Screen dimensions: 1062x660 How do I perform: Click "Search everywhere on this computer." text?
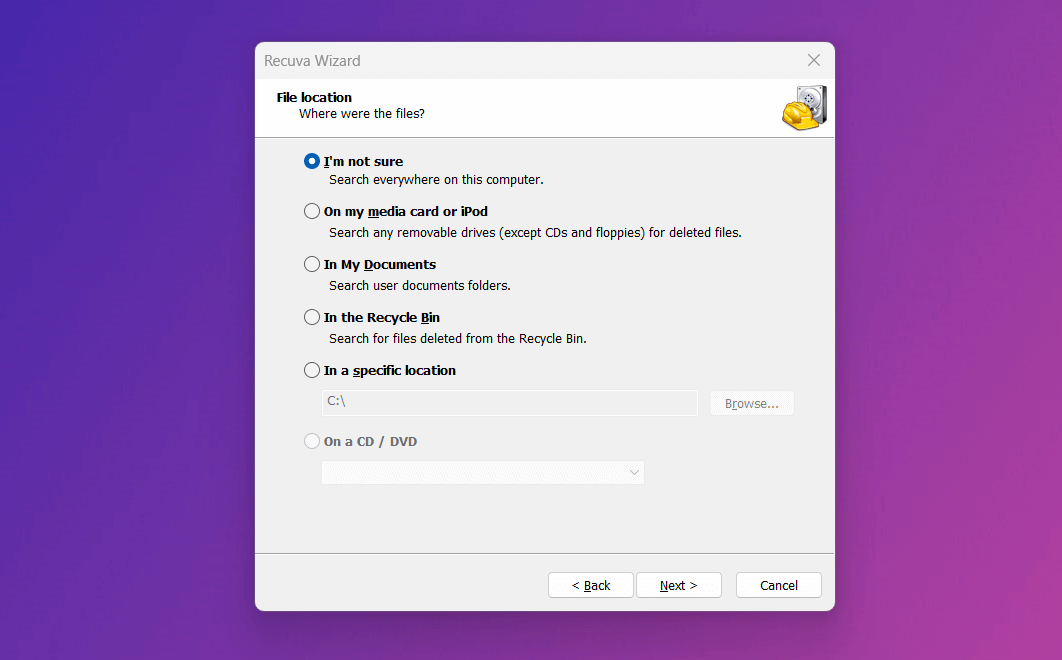pyautogui.click(x=436, y=180)
